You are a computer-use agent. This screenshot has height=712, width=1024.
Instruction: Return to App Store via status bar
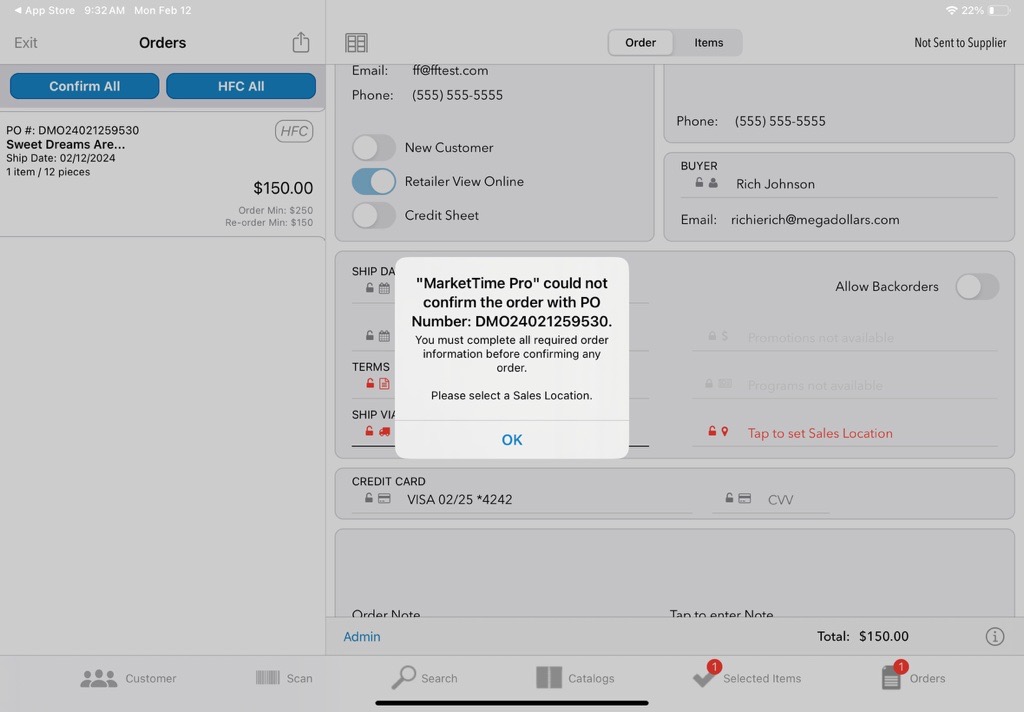tap(44, 10)
